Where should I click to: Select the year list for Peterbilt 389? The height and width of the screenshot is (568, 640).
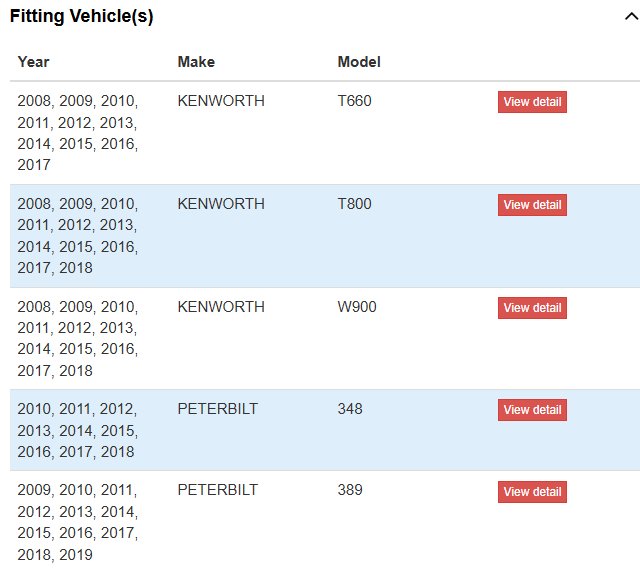(x=78, y=523)
